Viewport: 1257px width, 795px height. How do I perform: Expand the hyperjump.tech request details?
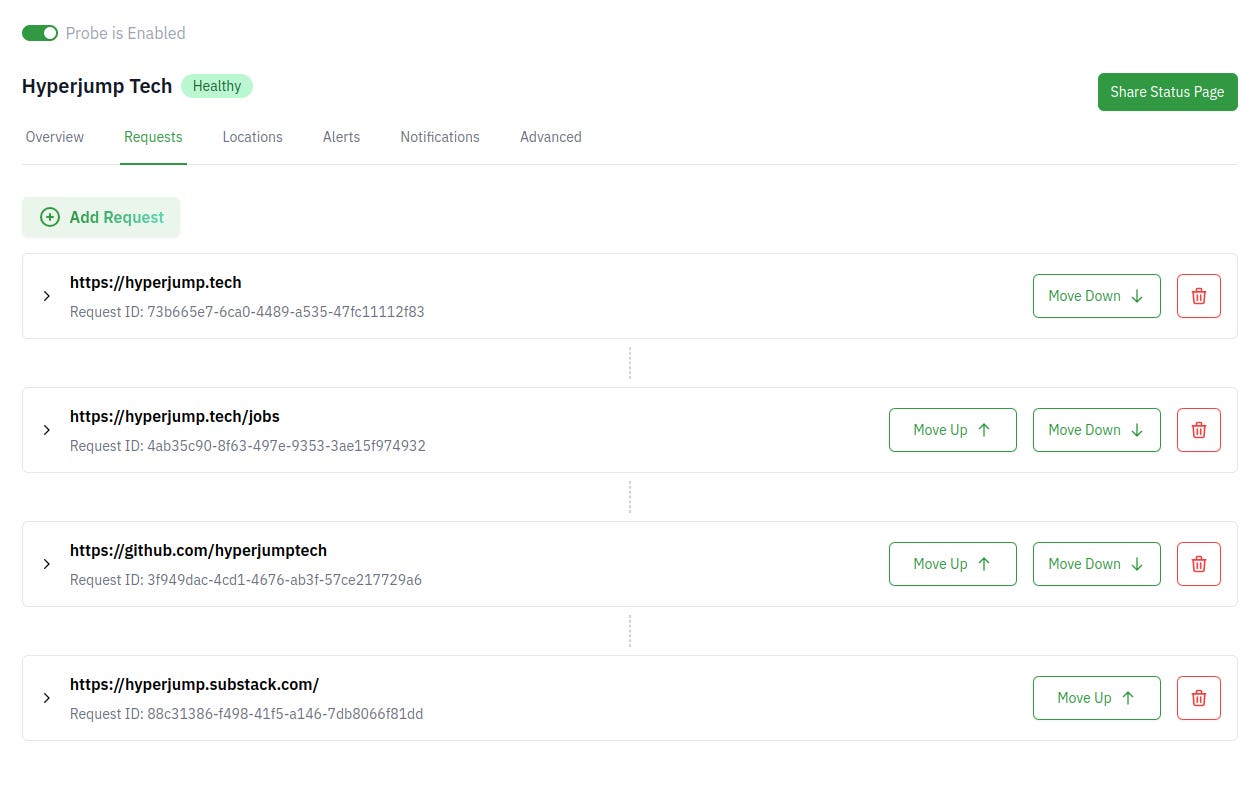tap(46, 296)
